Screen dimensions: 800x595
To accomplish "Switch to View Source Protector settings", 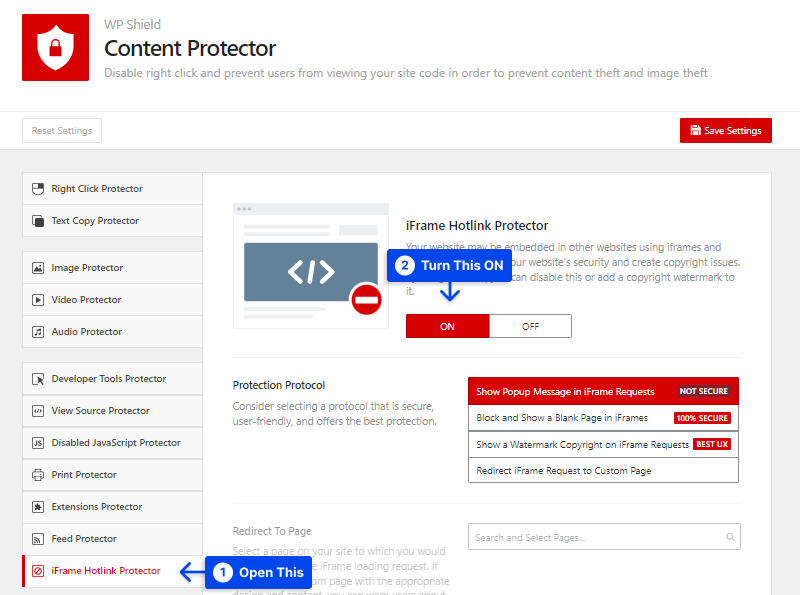I will pos(112,411).
